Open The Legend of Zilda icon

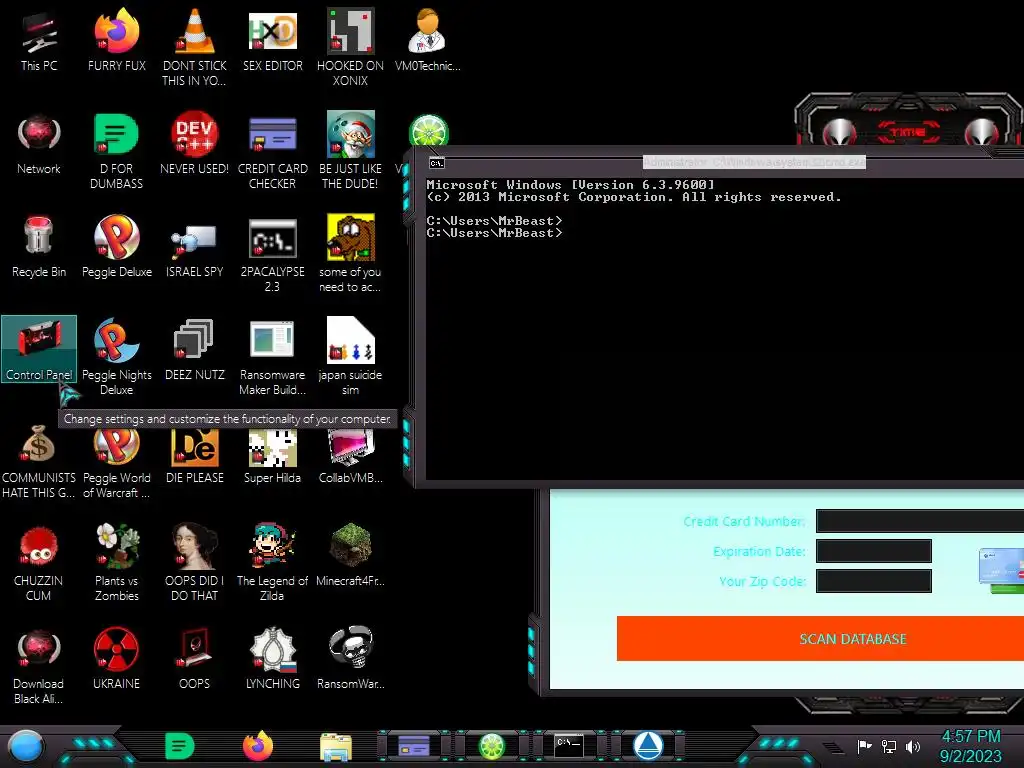pos(272,563)
